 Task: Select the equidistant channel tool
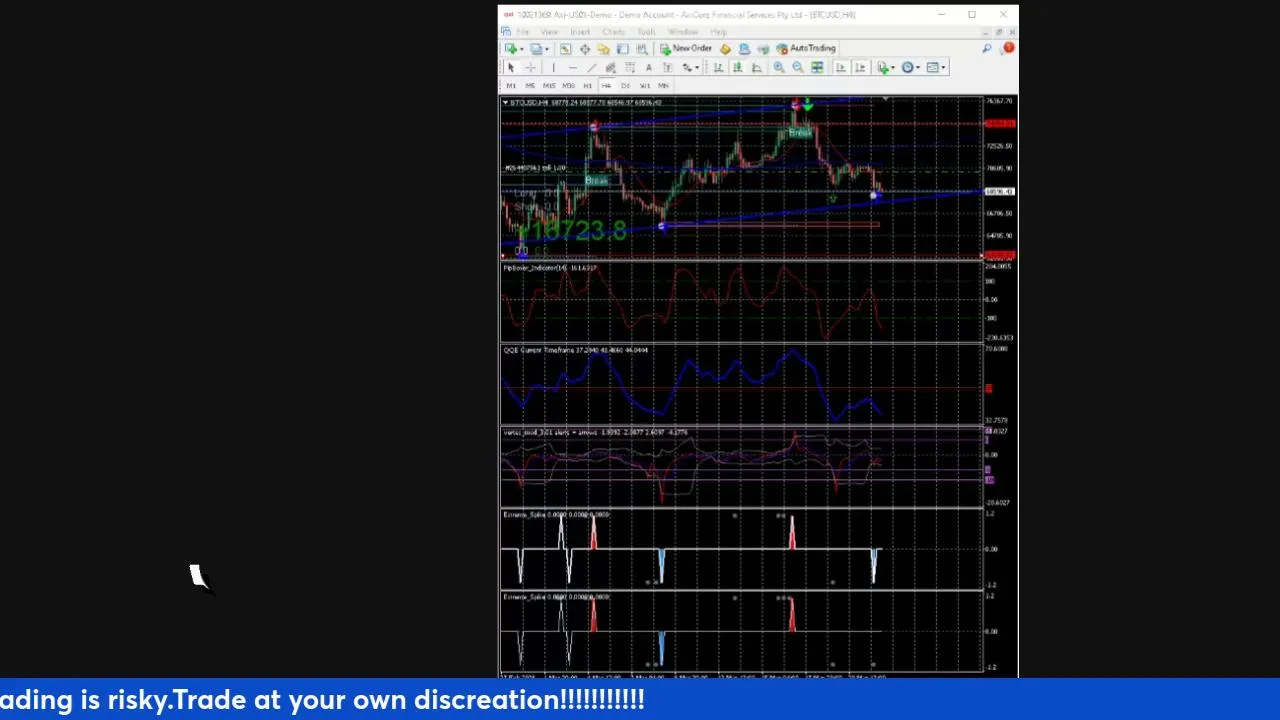(x=611, y=68)
